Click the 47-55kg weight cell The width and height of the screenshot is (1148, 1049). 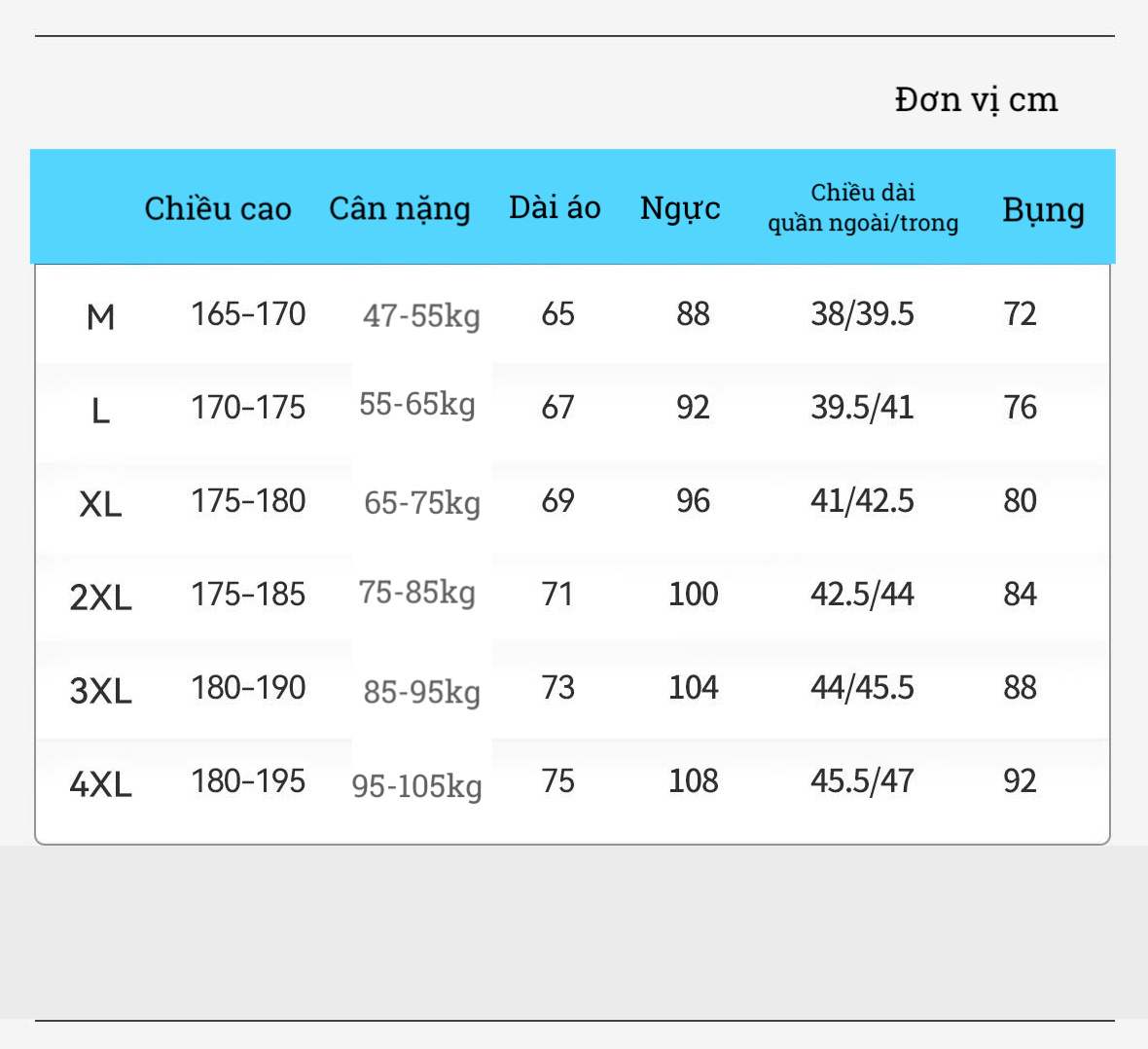[x=421, y=315]
